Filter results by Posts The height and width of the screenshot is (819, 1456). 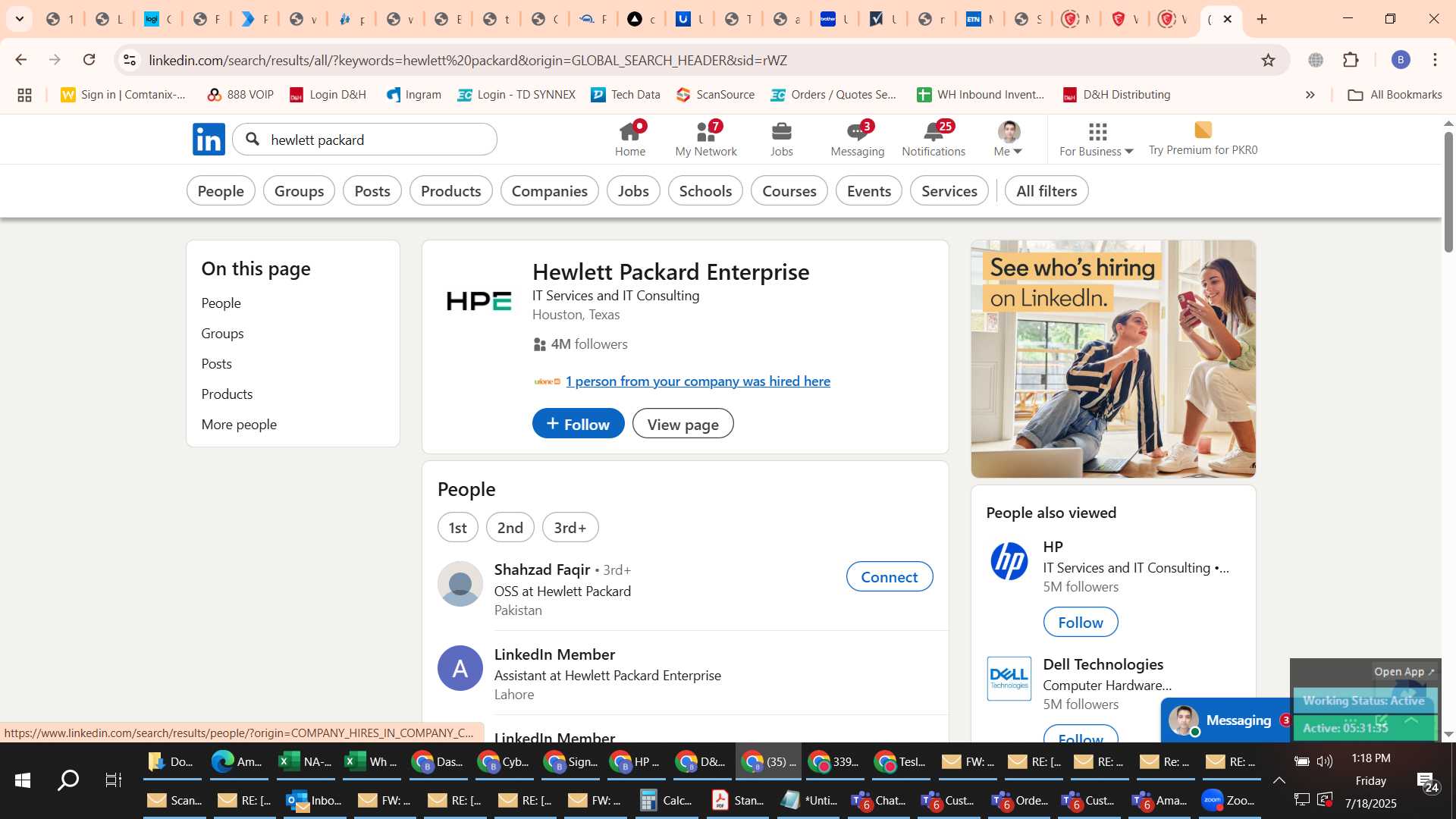372,191
